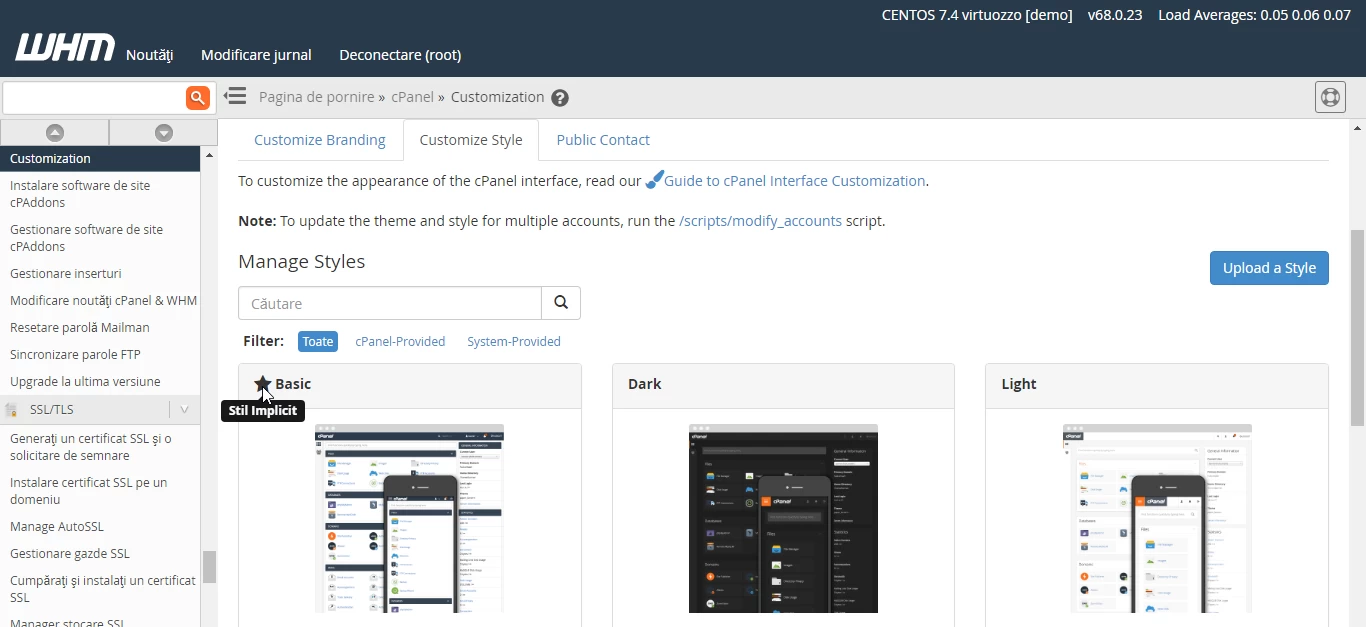Click the WHM logo
The height and width of the screenshot is (627, 1366).
[65, 48]
